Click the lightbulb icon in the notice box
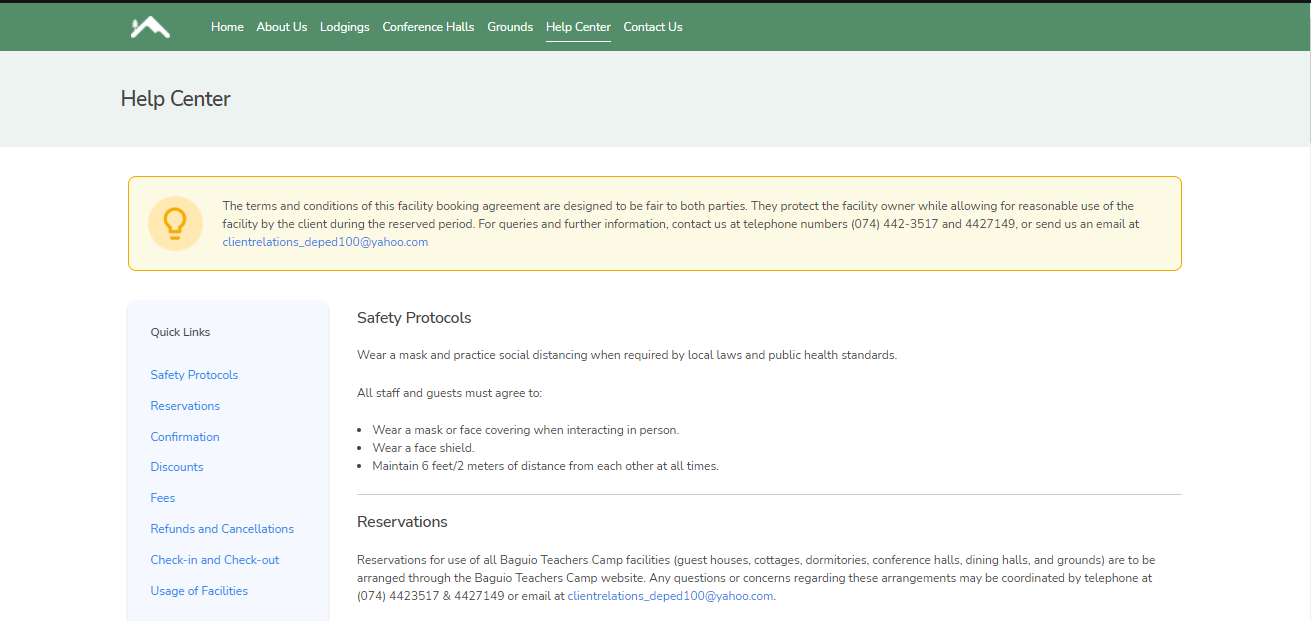 (175, 223)
